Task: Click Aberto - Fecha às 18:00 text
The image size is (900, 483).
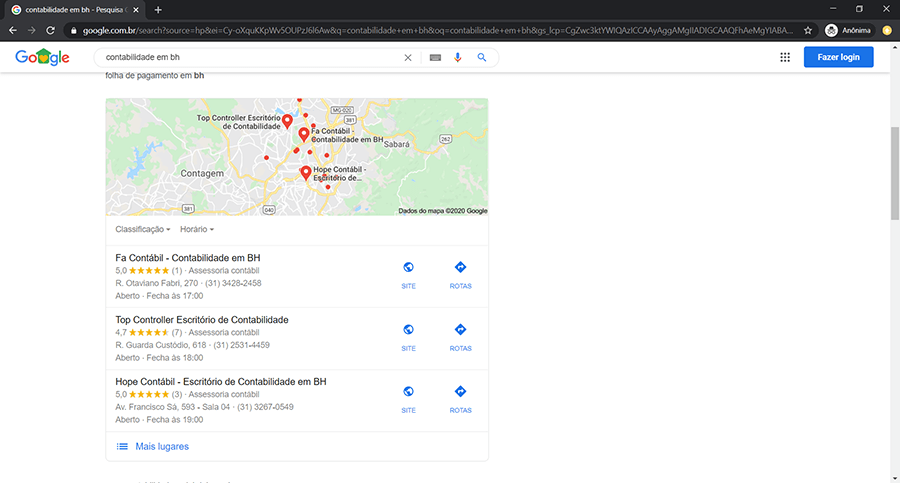Action: (159, 358)
